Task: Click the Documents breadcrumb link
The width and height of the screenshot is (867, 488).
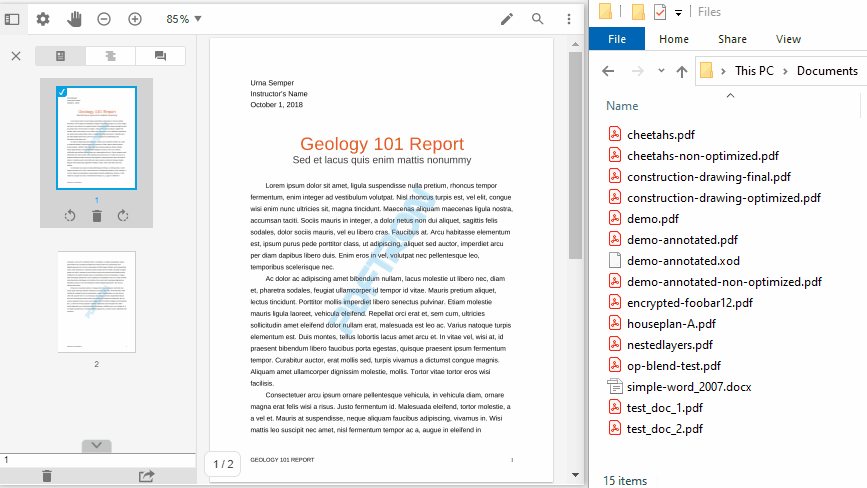Action: [x=826, y=71]
